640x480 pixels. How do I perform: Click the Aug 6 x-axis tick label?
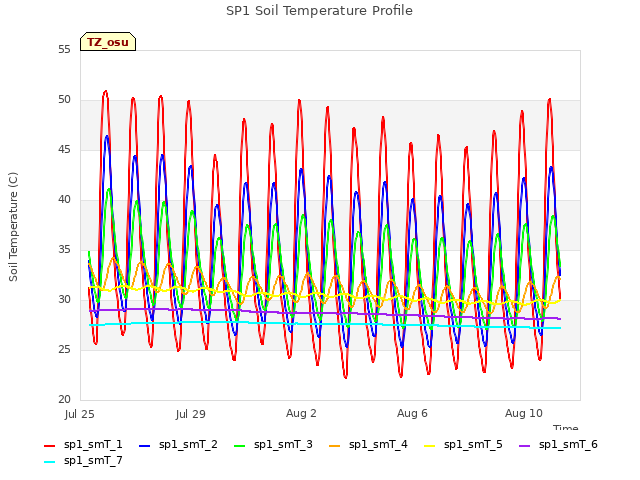pos(412,413)
